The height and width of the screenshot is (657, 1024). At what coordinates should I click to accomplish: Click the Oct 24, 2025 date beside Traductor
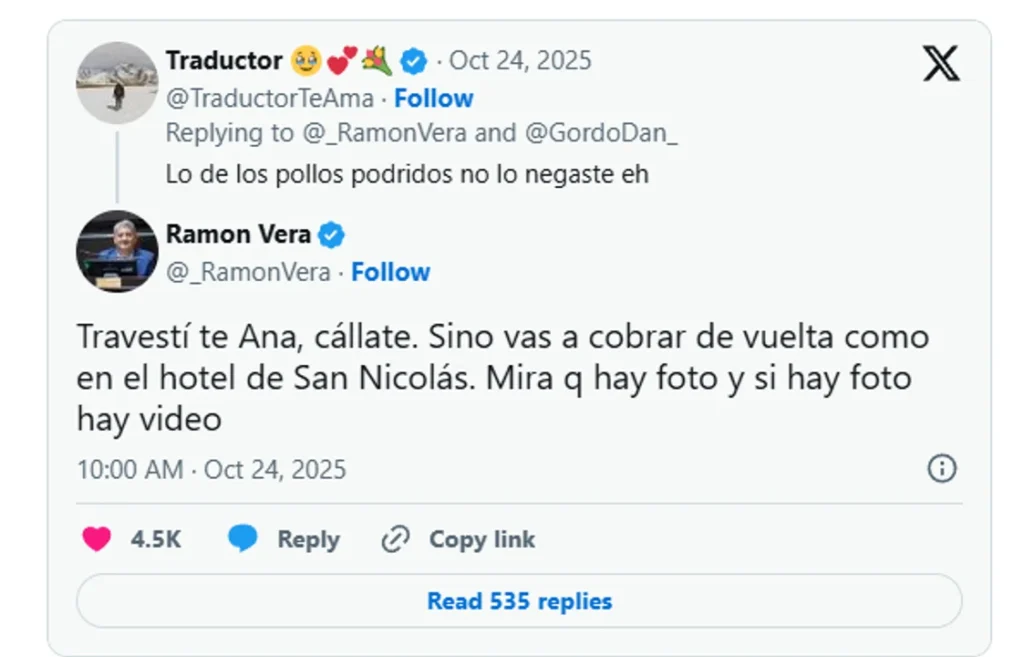tap(520, 61)
